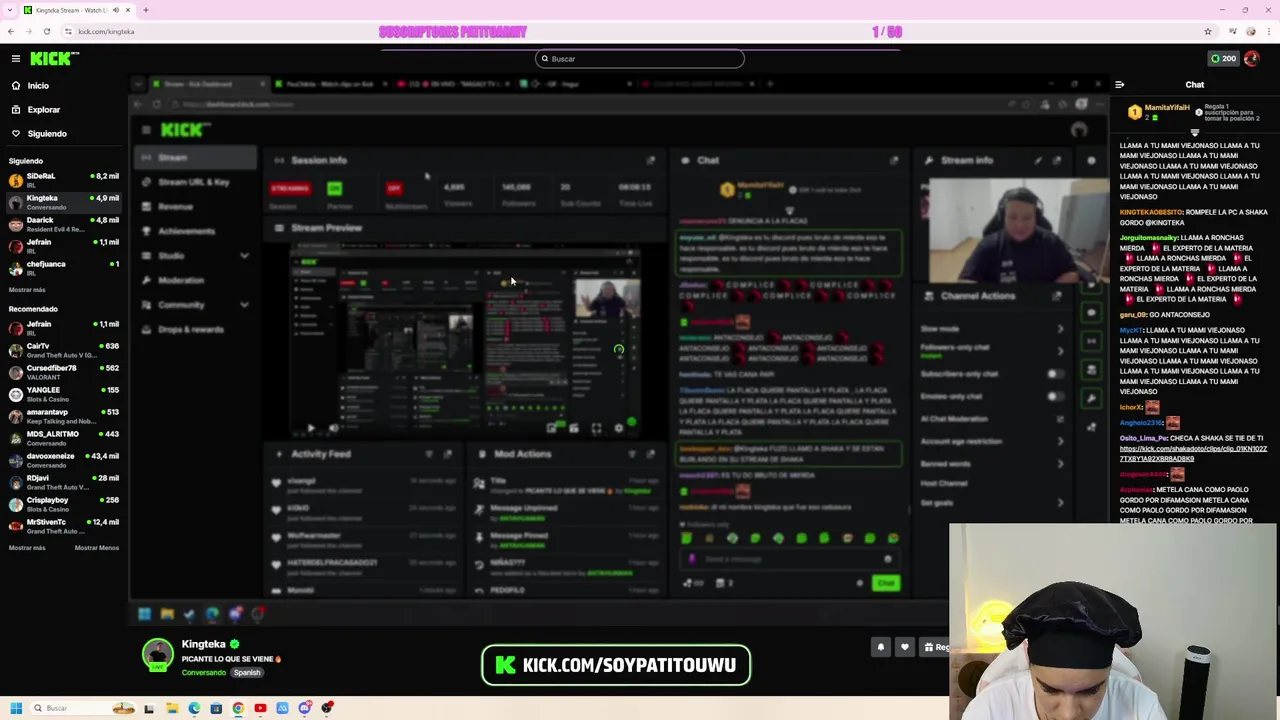Toggle Emotes-only chat switch
Image resolution: width=1280 pixels, height=720 pixels.
tap(1053, 397)
